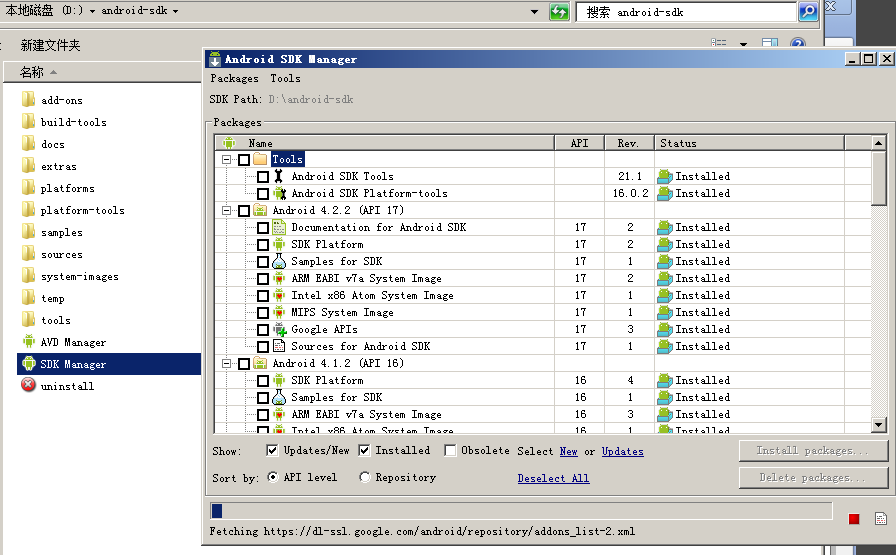Screen dimensions: 896x555
Task: Select the build-tools folder in Explorer
Action: click(74, 122)
